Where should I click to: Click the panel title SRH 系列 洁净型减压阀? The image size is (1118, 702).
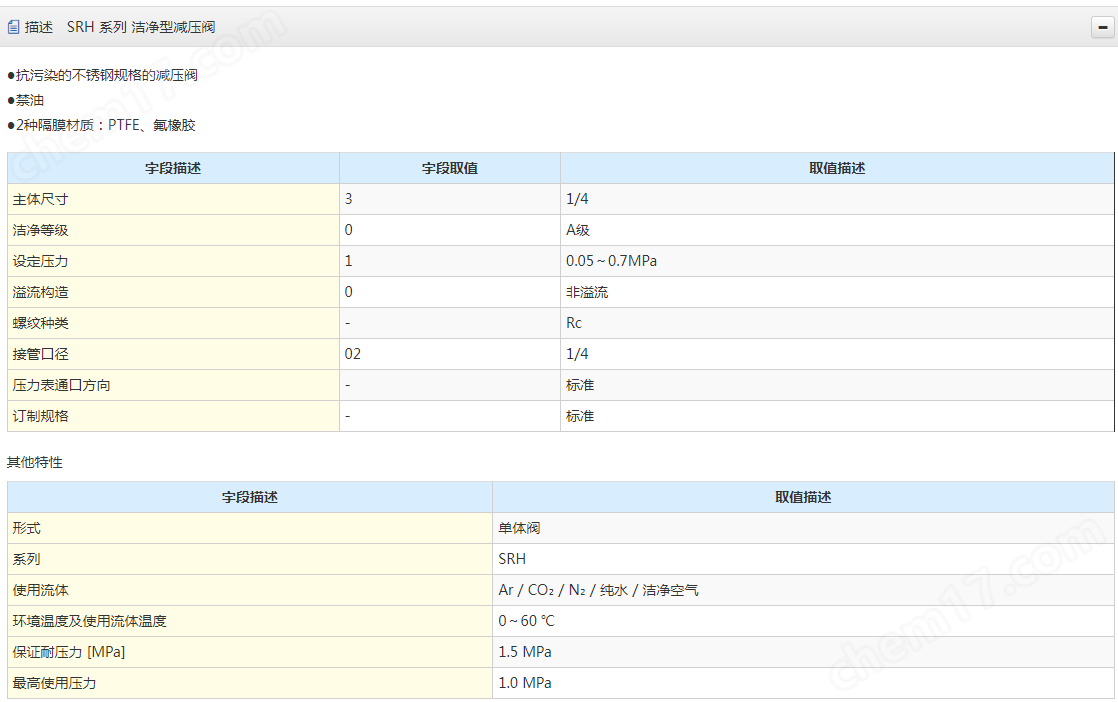[141, 27]
